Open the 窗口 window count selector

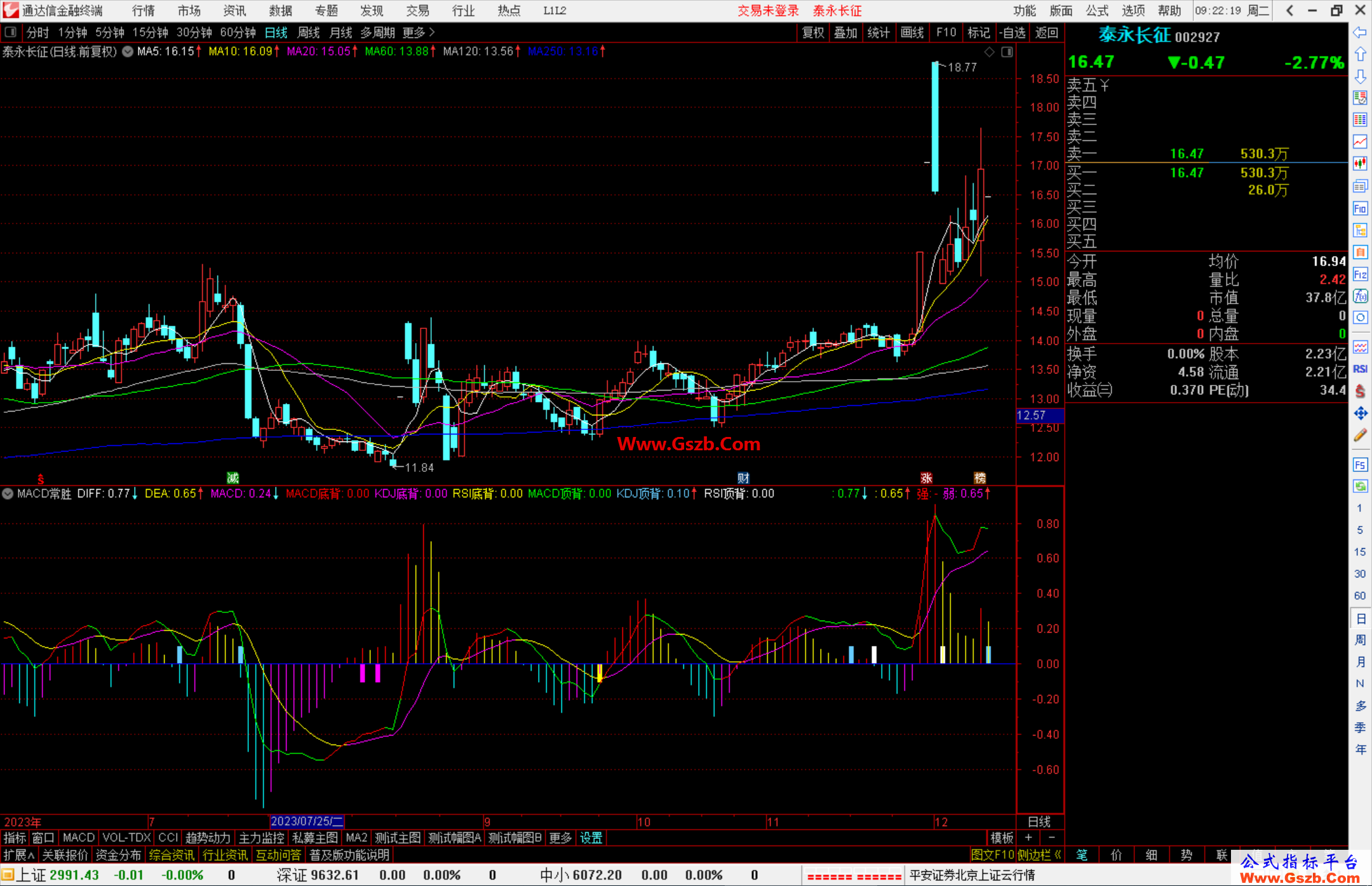click(x=43, y=838)
